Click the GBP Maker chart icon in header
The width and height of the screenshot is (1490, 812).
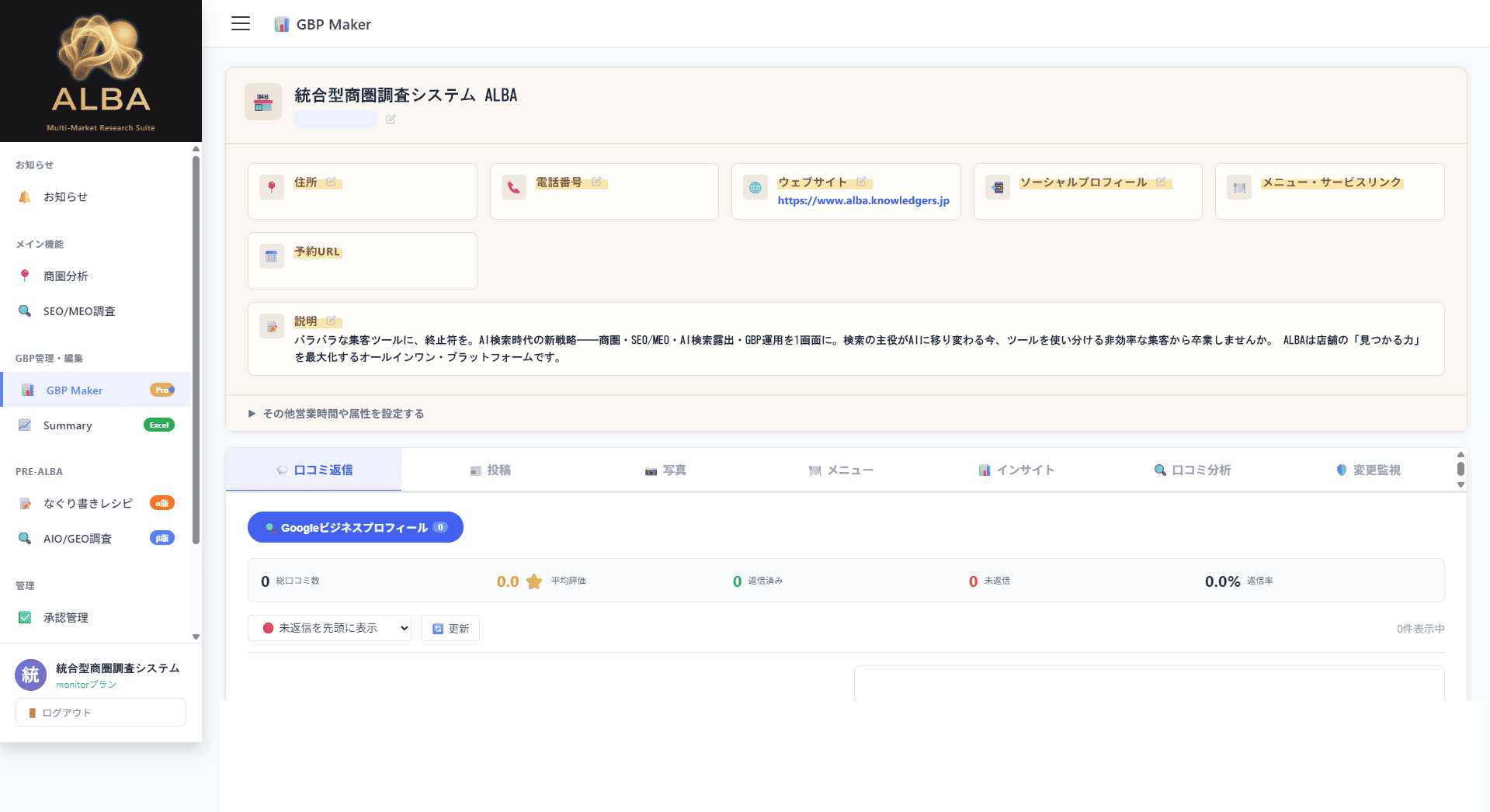pos(282,24)
